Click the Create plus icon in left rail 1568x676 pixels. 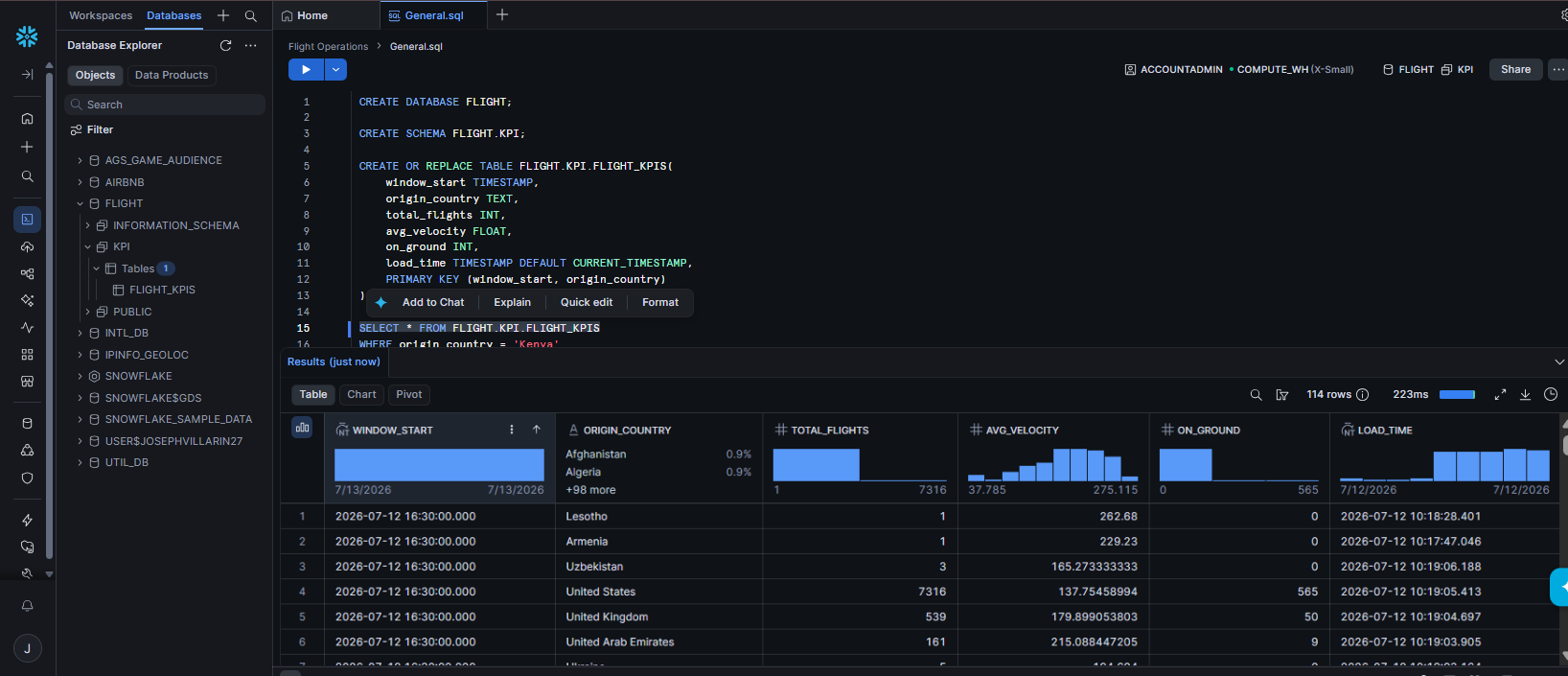pos(27,147)
